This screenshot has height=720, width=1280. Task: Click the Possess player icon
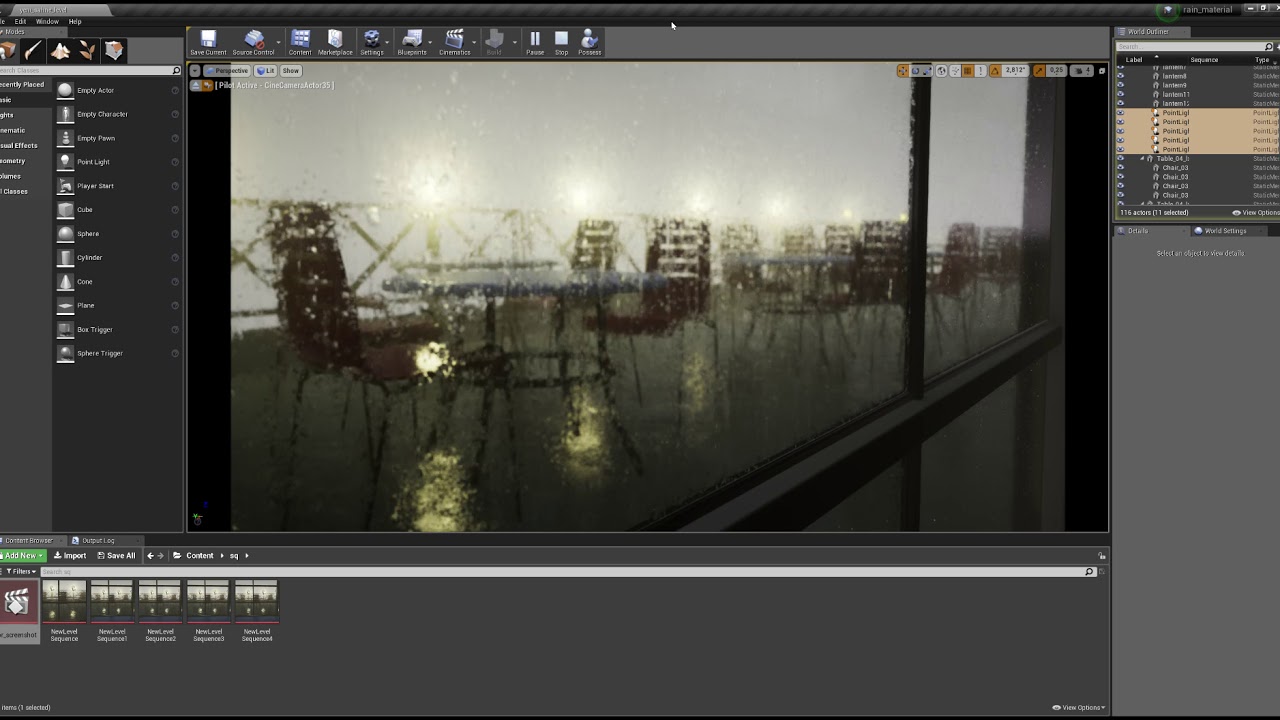589,42
